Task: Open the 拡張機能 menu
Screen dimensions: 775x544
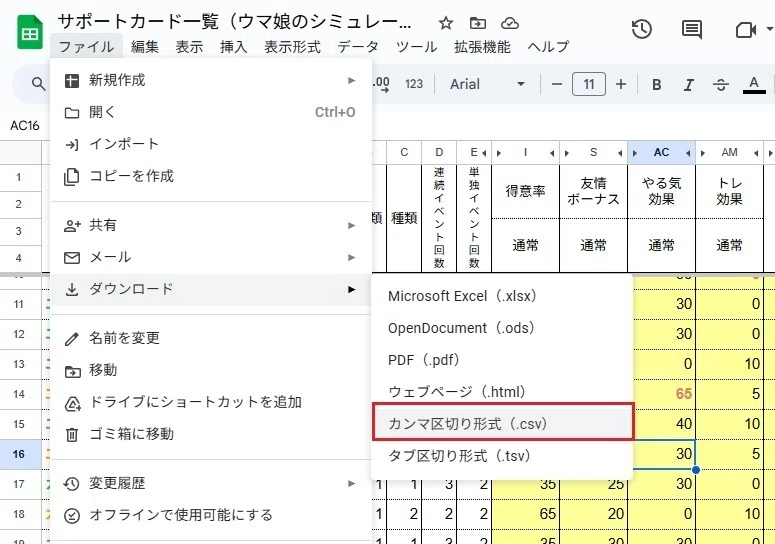Action: tap(482, 47)
